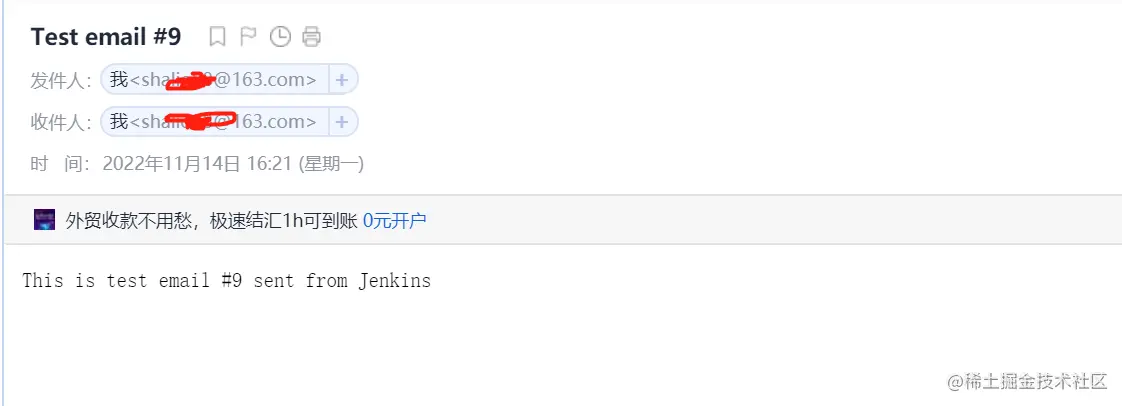The height and width of the screenshot is (406, 1122).
Task: Click the word Jenkins in the body
Action: (x=394, y=280)
